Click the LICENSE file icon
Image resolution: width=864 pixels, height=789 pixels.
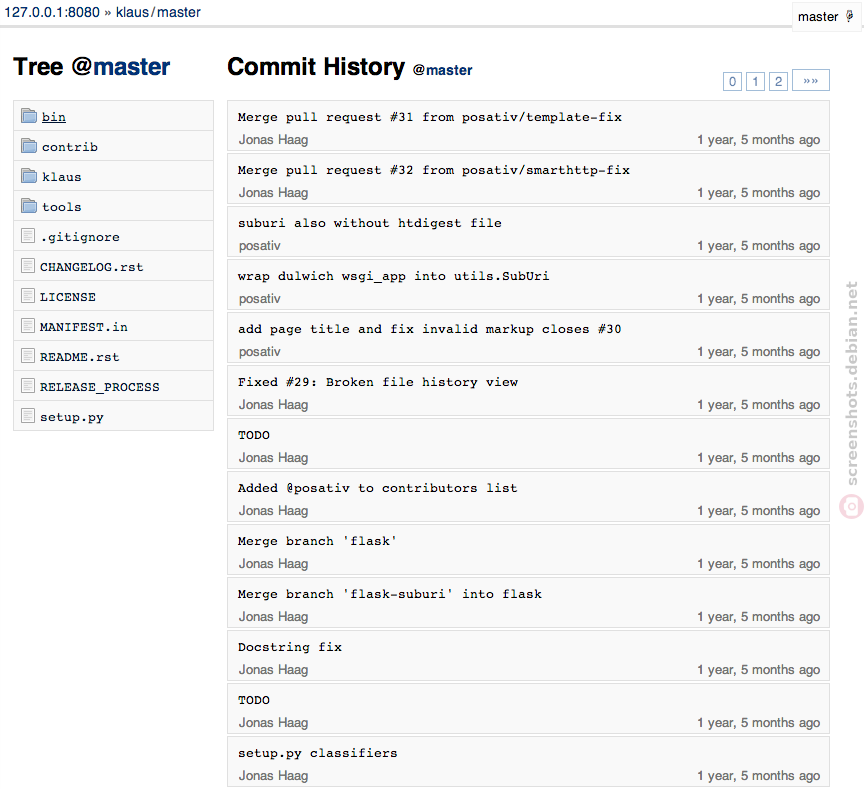[x=28, y=296]
